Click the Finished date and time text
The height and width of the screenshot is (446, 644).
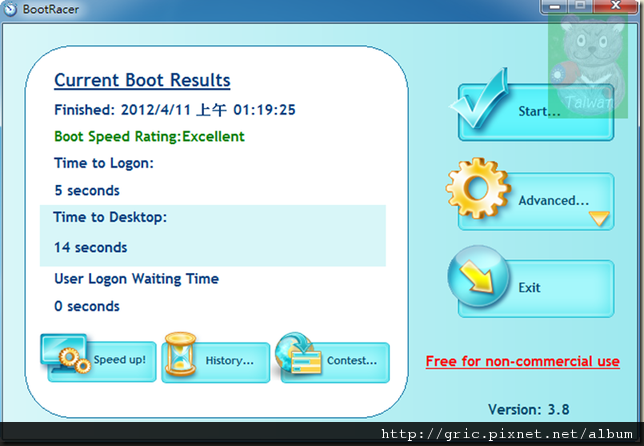click(175, 110)
